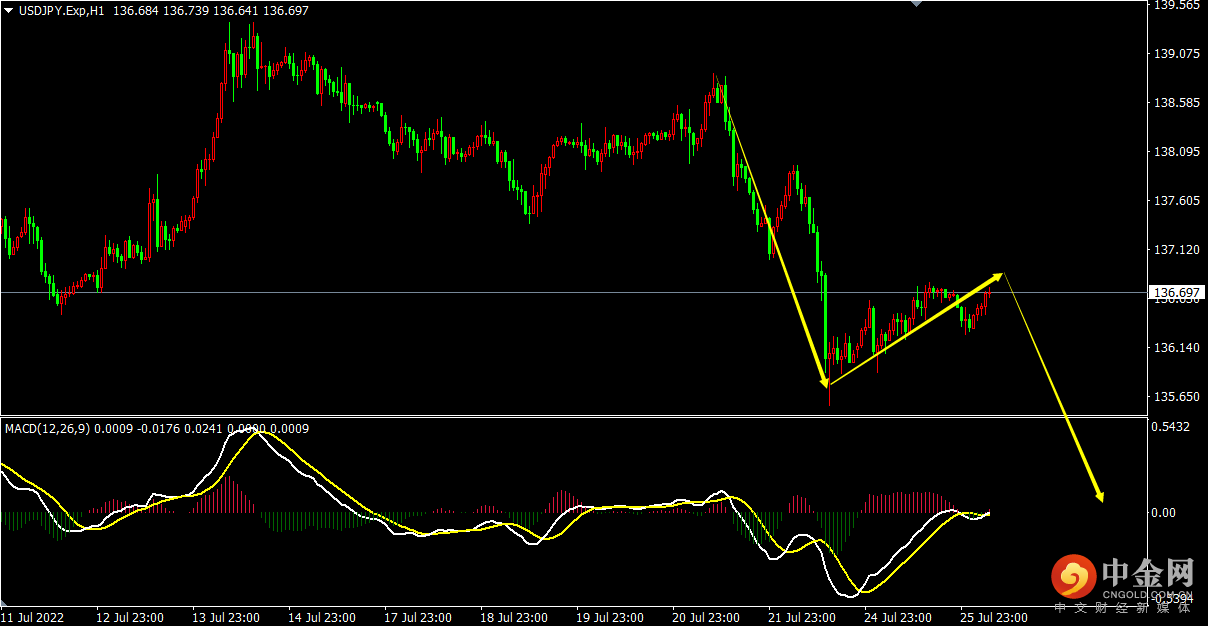The height and width of the screenshot is (626, 1208).
Task: Click the 136.140 price axis label
Action: click(x=1176, y=348)
